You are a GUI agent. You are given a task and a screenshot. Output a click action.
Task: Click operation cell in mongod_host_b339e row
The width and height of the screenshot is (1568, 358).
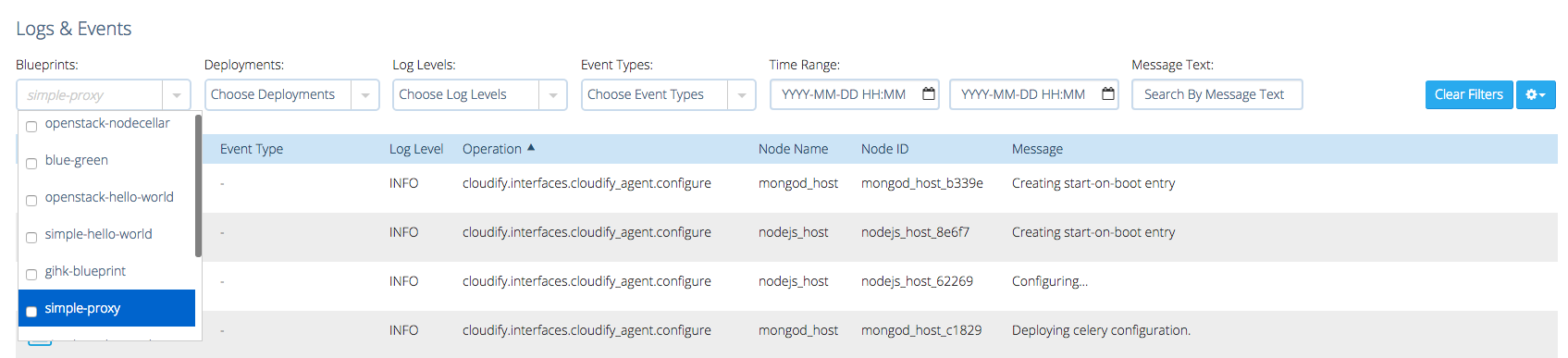586,183
